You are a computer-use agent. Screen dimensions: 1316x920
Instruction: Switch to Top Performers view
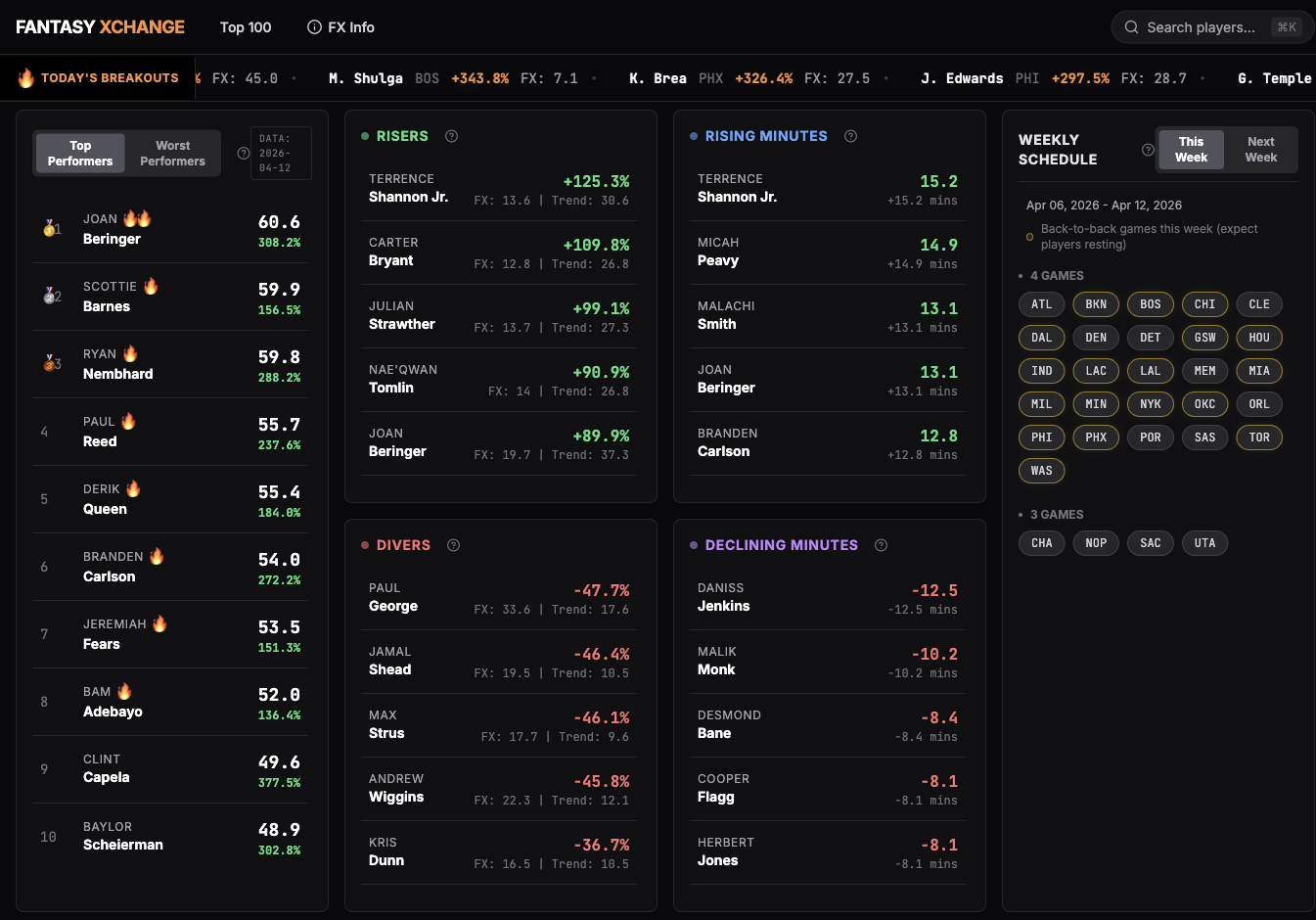[x=80, y=154]
